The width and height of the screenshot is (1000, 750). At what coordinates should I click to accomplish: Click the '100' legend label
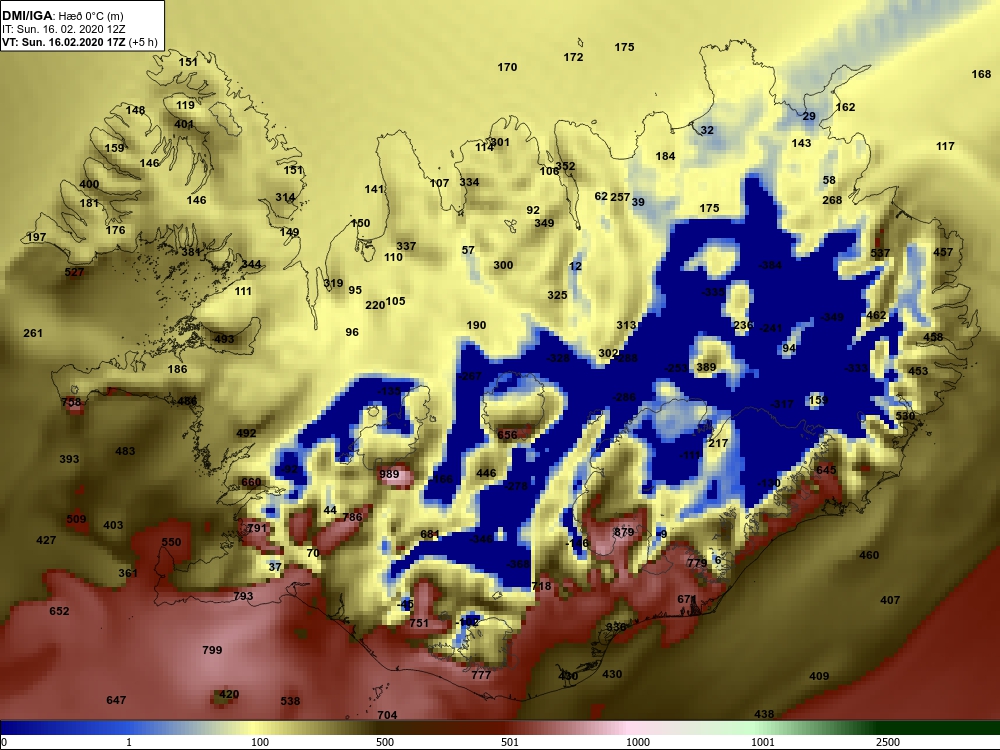click(x=260, y=742)
